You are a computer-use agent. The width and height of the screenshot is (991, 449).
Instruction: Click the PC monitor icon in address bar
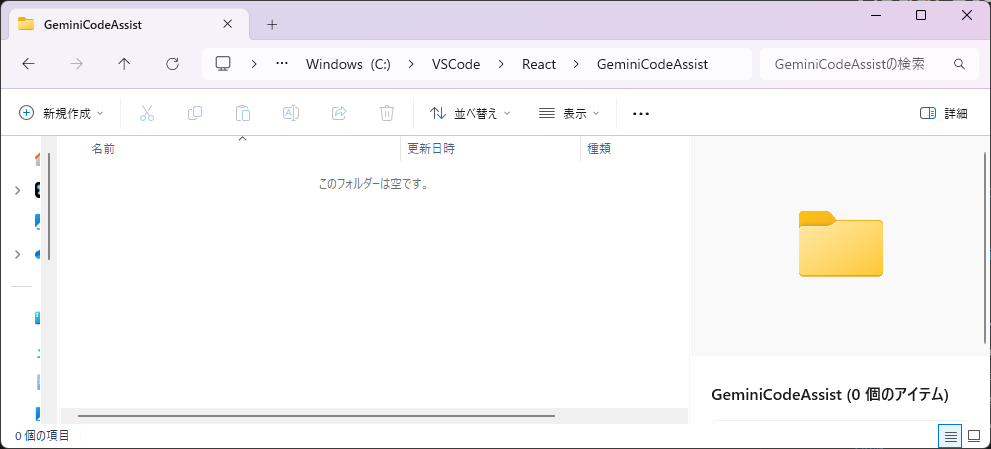222,64
